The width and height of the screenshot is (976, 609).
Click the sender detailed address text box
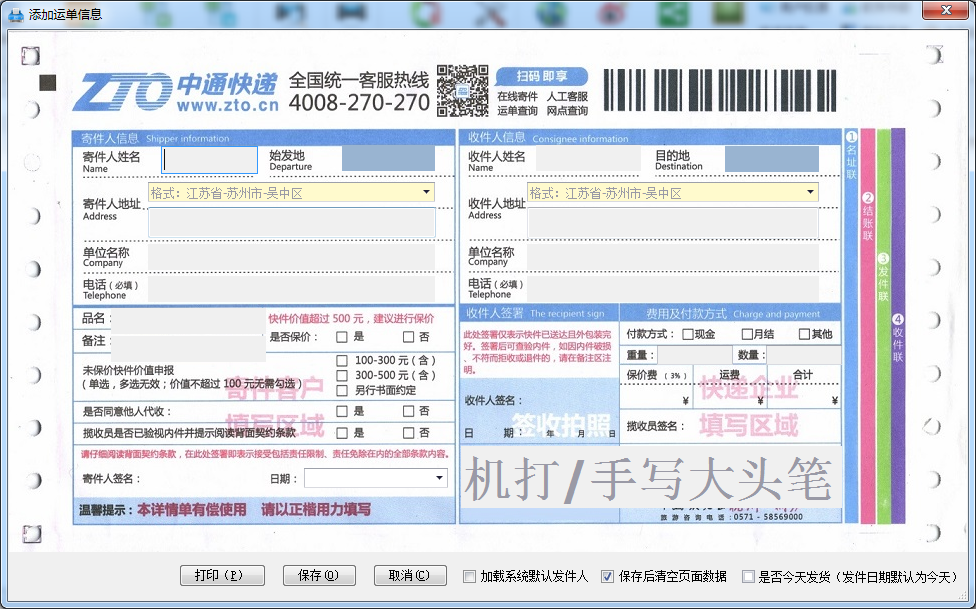[x=291, y=222]
